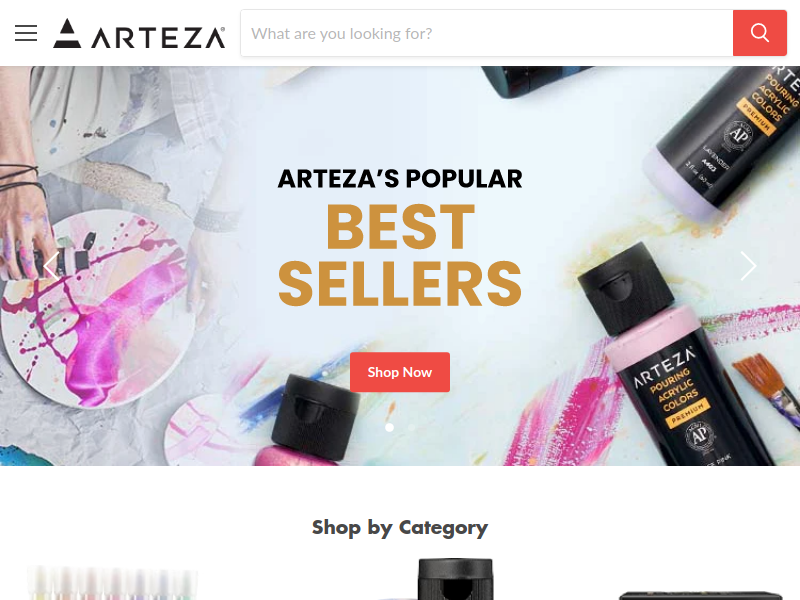Click the ARTEZA wordmark to go home
Screen dimensions: 800x600
coord(158,37)
